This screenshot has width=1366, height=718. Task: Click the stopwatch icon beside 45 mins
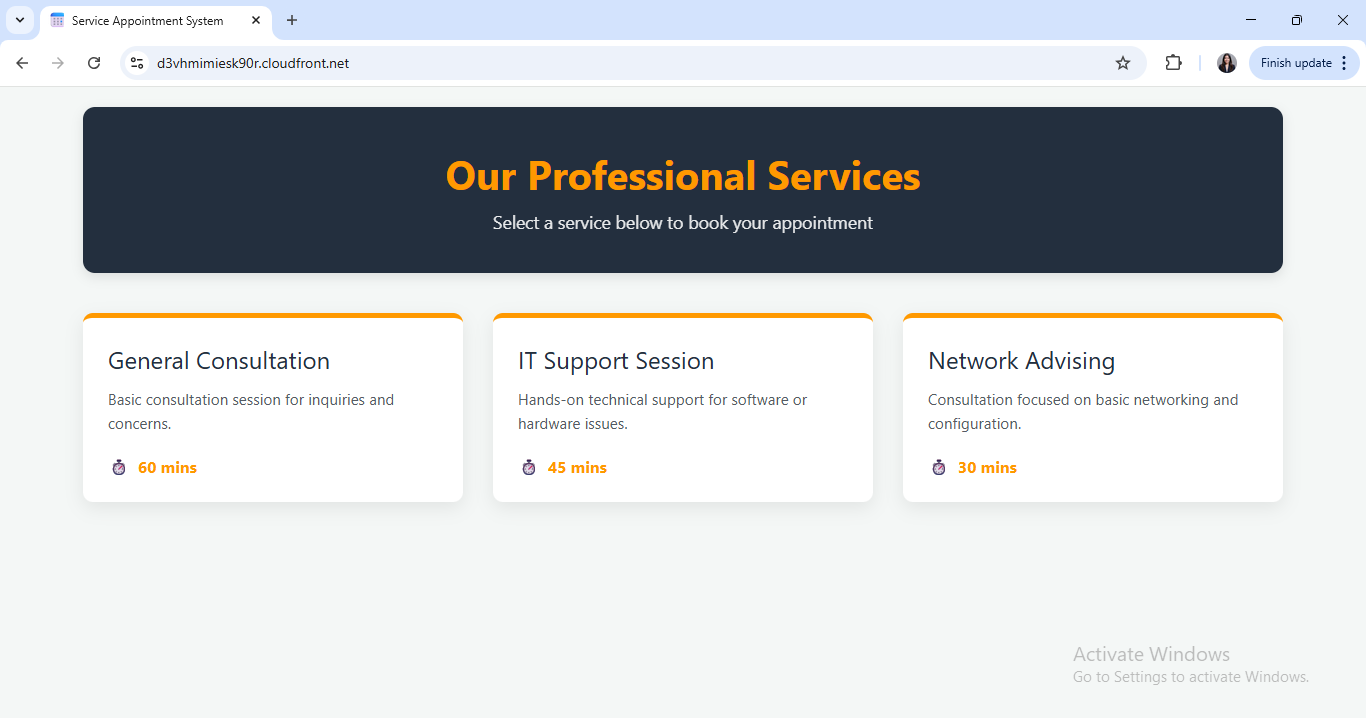529,468
